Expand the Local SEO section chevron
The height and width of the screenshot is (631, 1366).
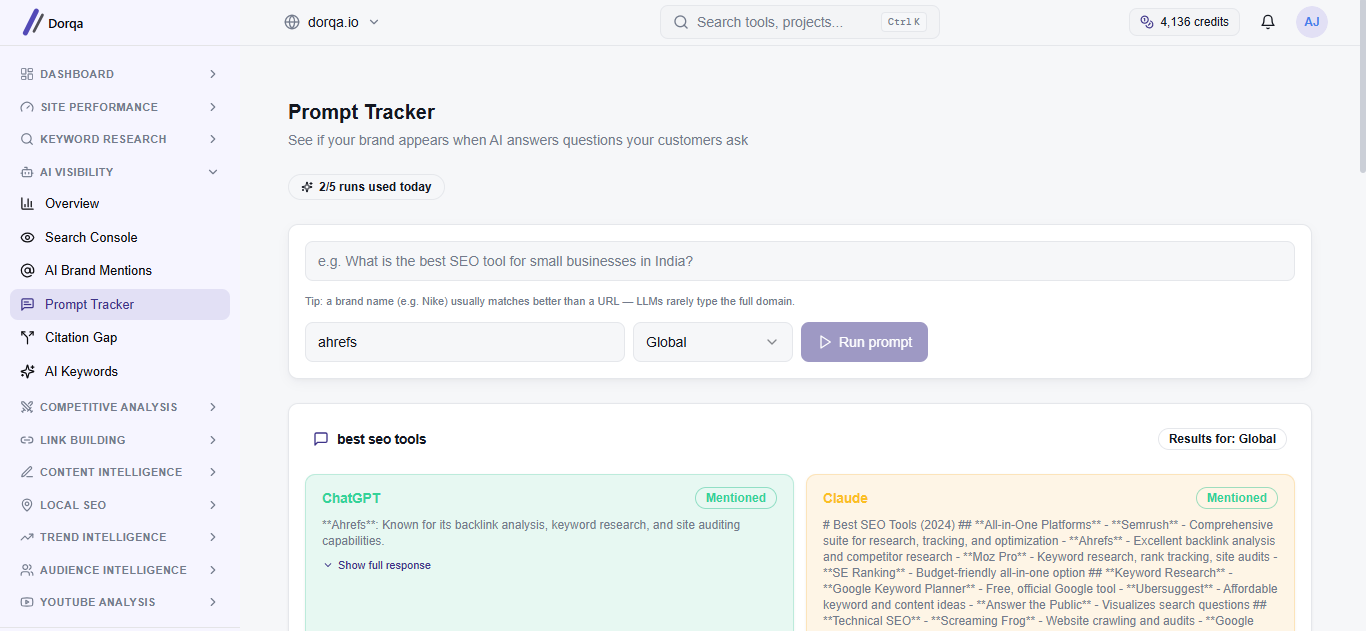213,505
